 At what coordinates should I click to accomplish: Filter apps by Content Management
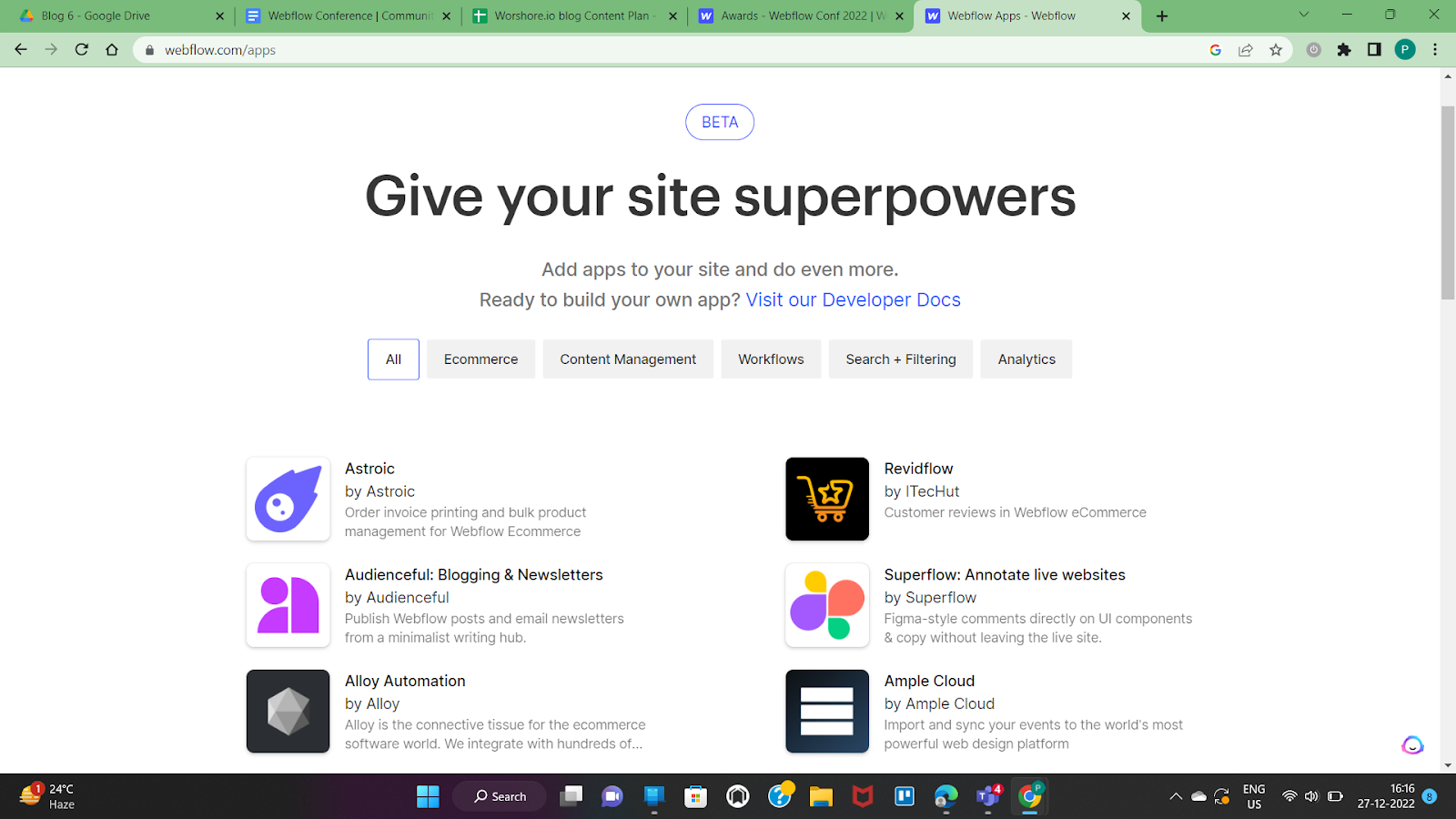tap(628, 359)
